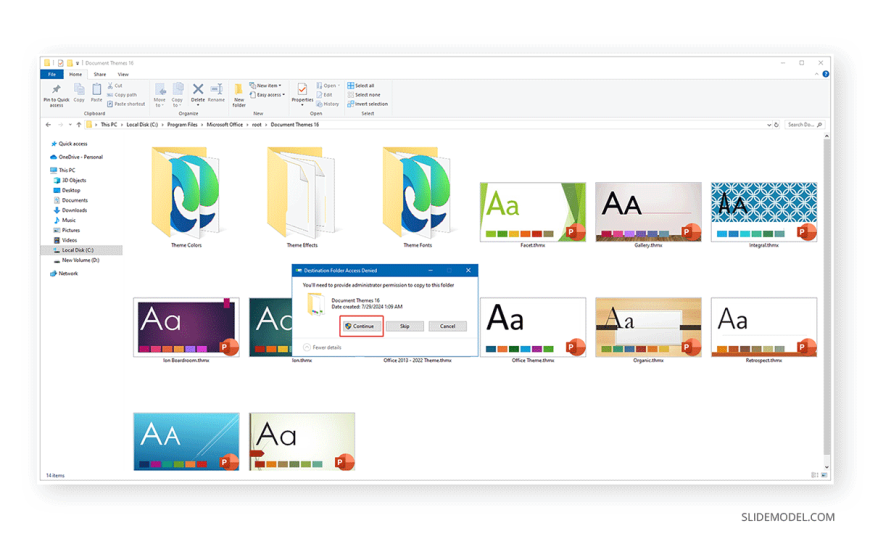Click Skip in the Access Denied dialog
The height and width of the screenshot is (539, 870).
pyautogui.click(x=405, y=326)
